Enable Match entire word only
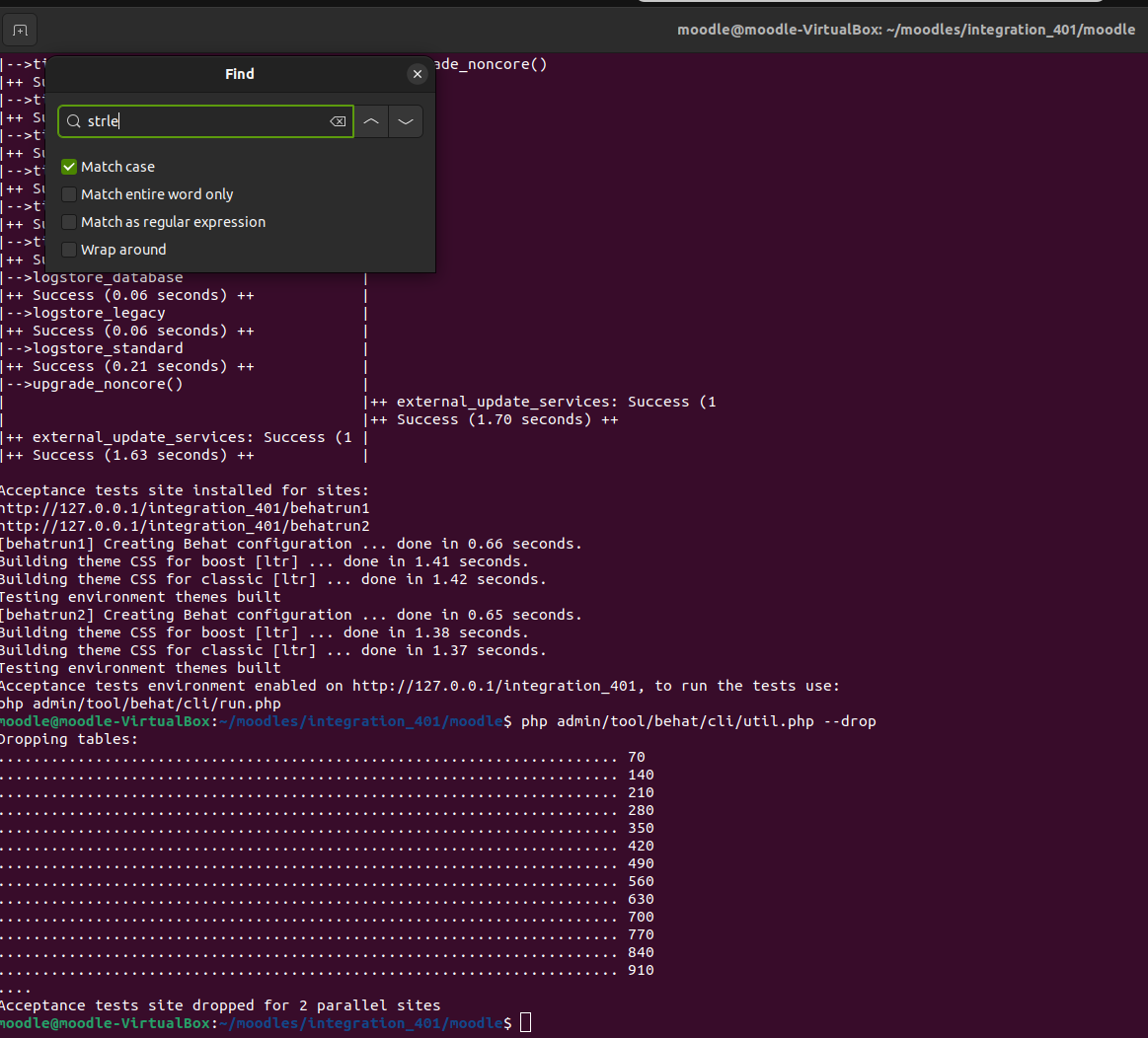Image resolution: width=1148 pixels, height=1038 pixels. [69, 194]
